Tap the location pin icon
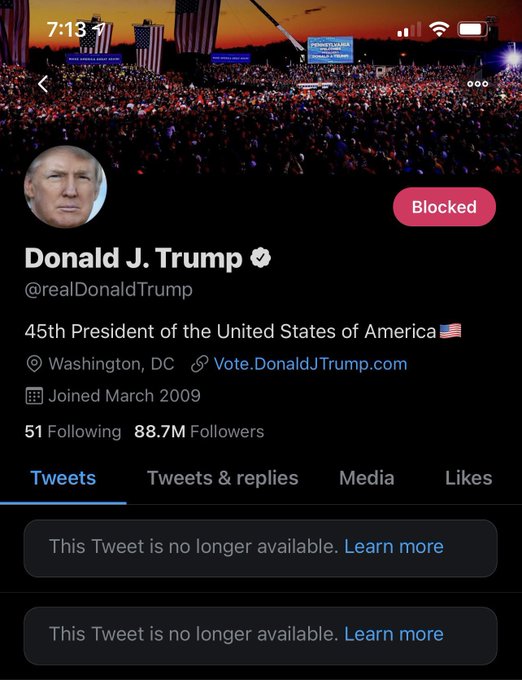Viewport: 522px width, 680px height. [34, 364]
